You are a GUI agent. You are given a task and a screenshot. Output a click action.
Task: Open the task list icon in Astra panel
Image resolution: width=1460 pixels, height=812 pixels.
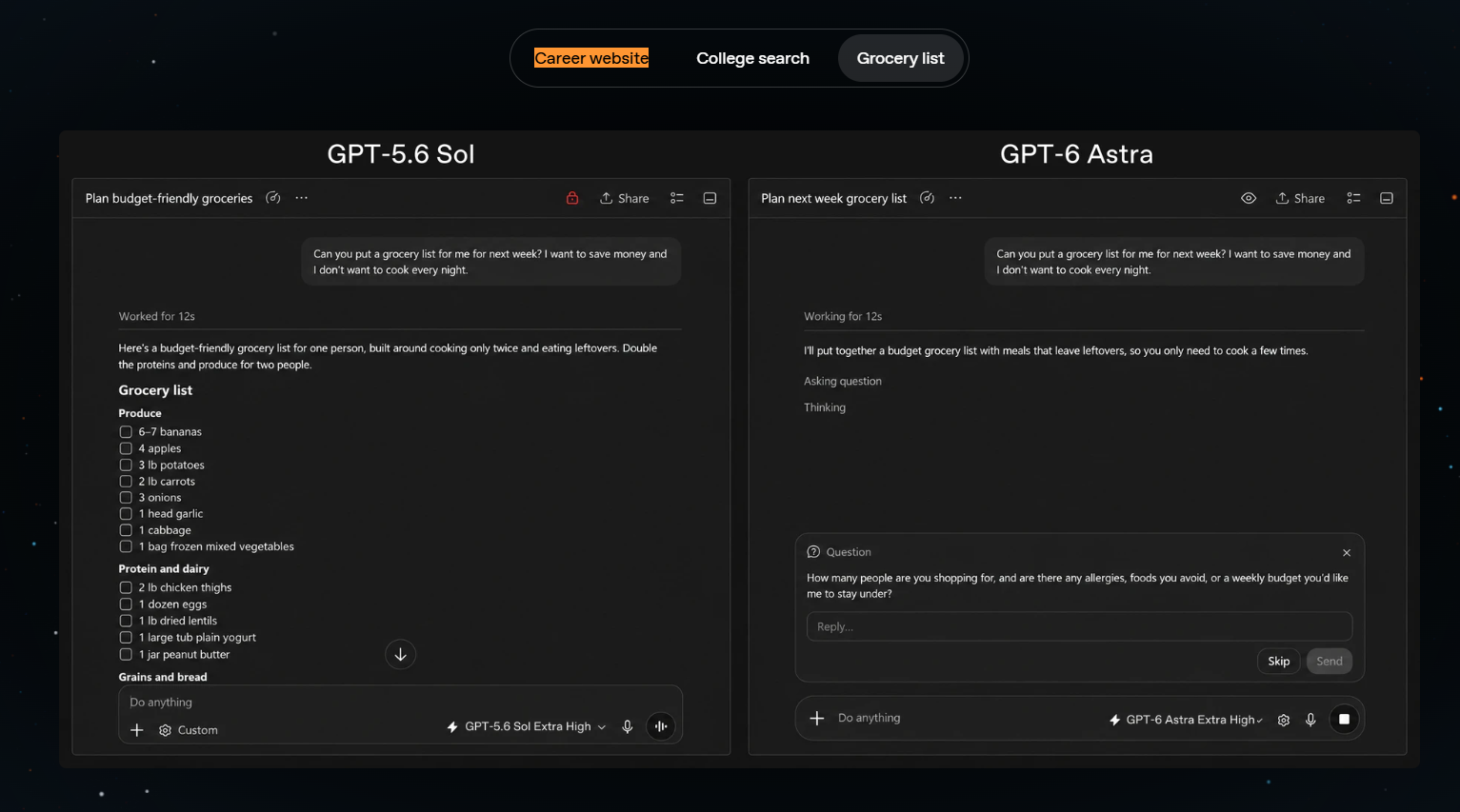click(x=1353, y=198)
